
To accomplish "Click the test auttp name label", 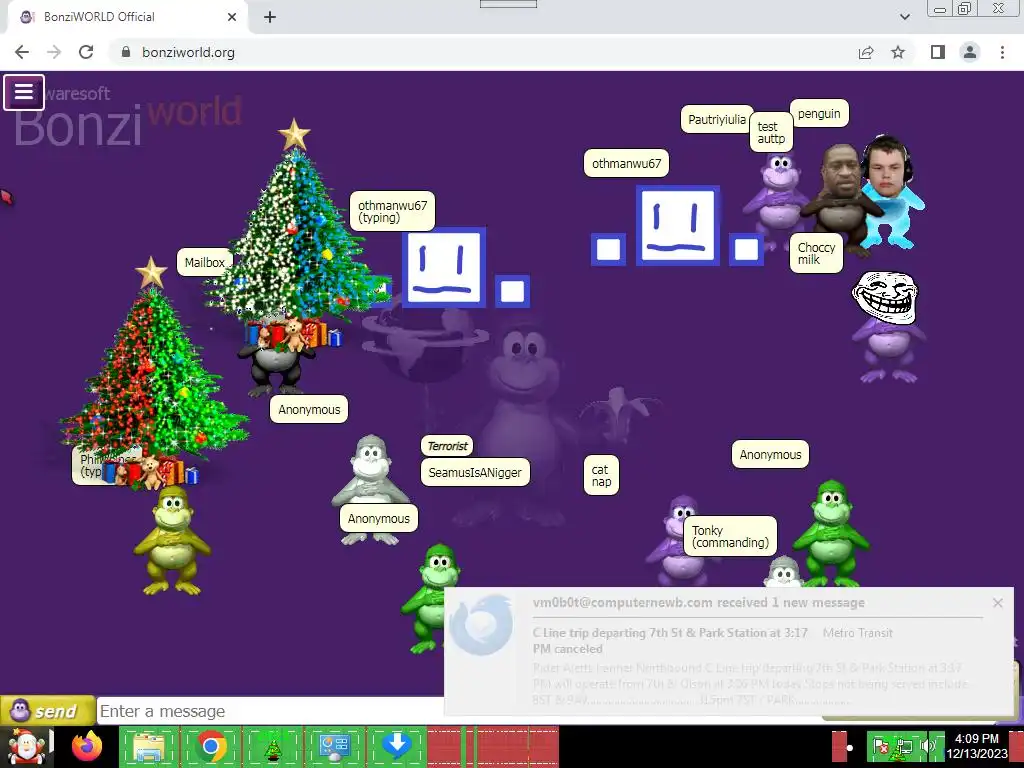I will pyautogui.click(x=771, y=133).
